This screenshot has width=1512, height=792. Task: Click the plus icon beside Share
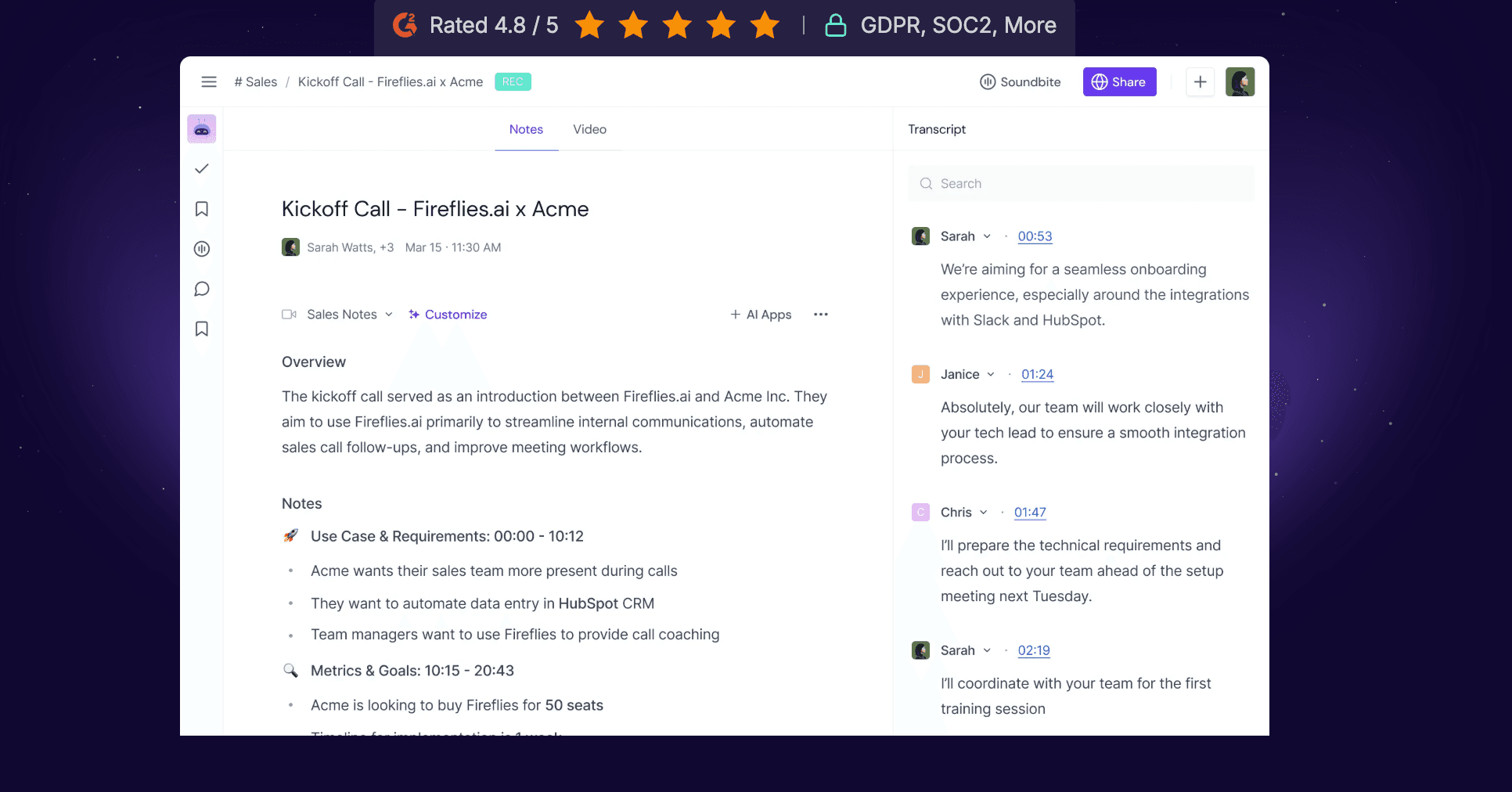pos(1200,82)
